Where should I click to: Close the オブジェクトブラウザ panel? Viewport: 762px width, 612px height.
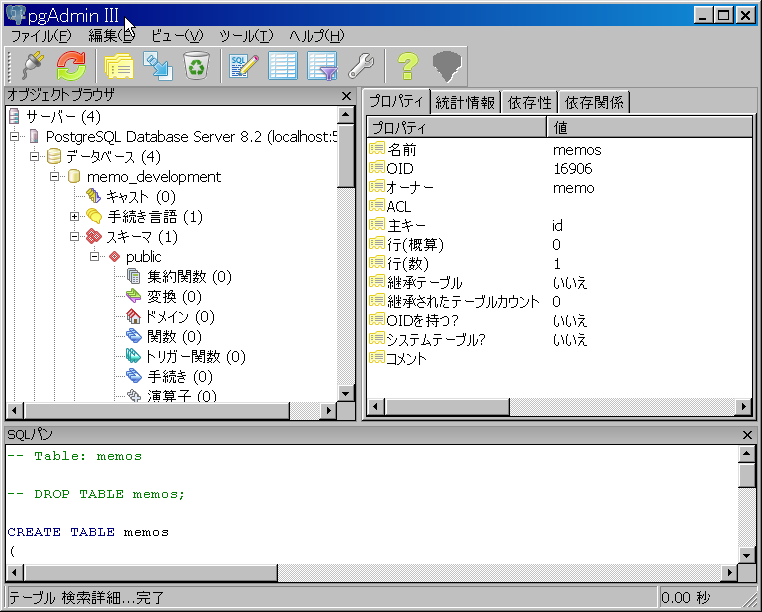[346, 96]
